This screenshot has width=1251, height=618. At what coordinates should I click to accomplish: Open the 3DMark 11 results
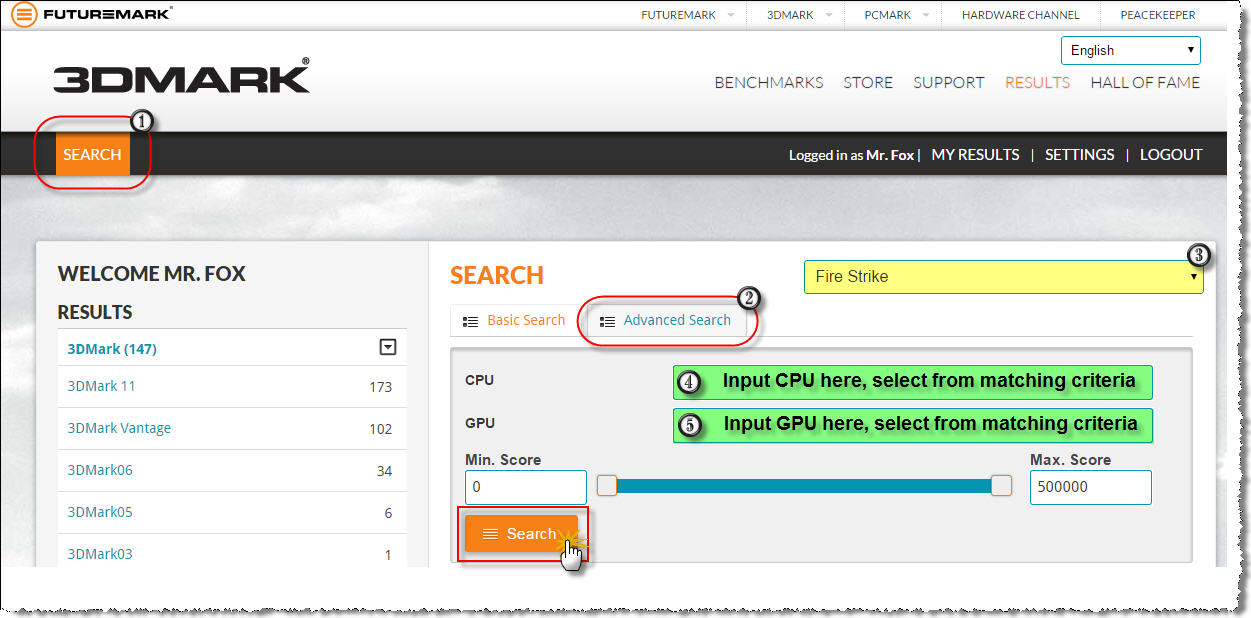coord(101,386)
